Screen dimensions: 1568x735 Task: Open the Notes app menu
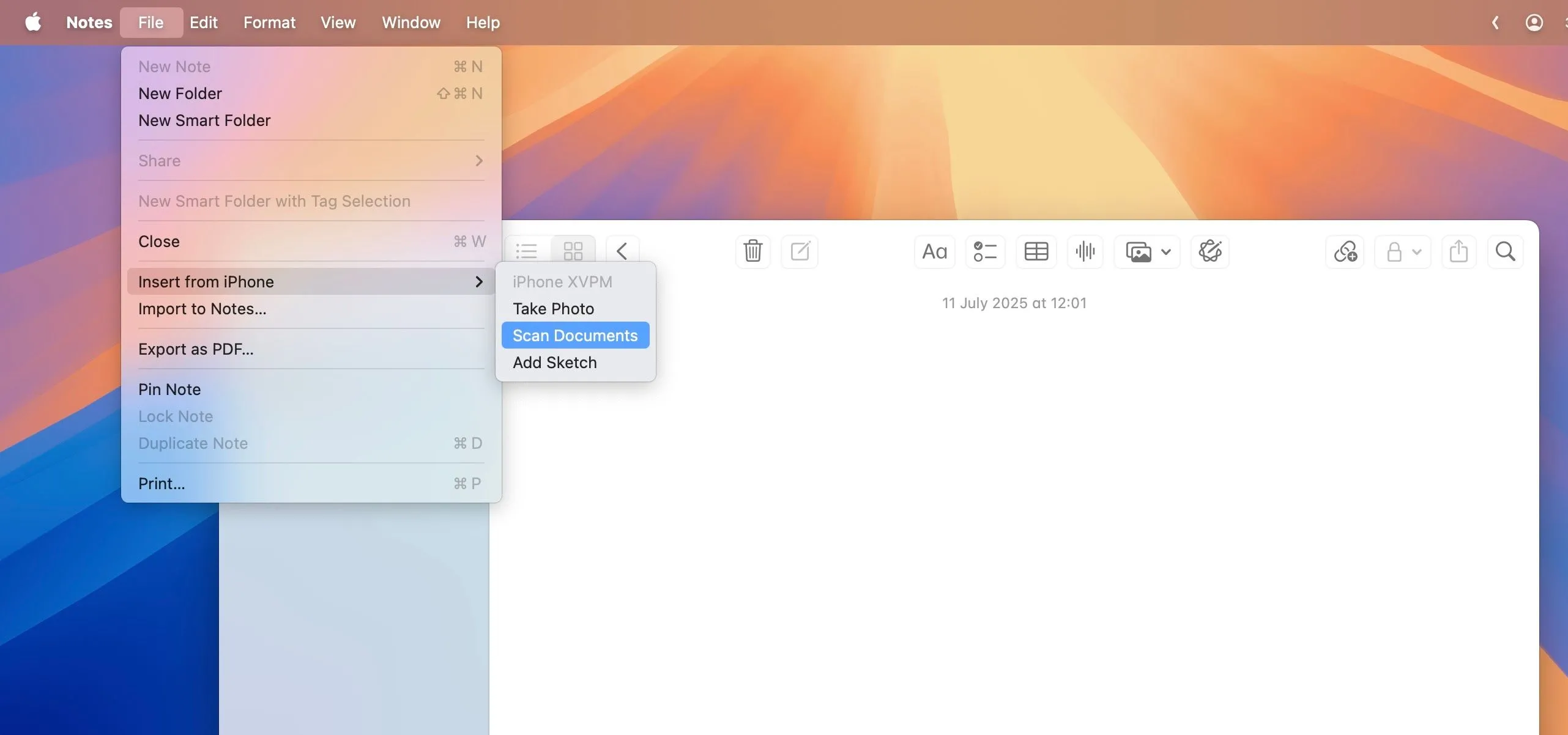point(89,23)
